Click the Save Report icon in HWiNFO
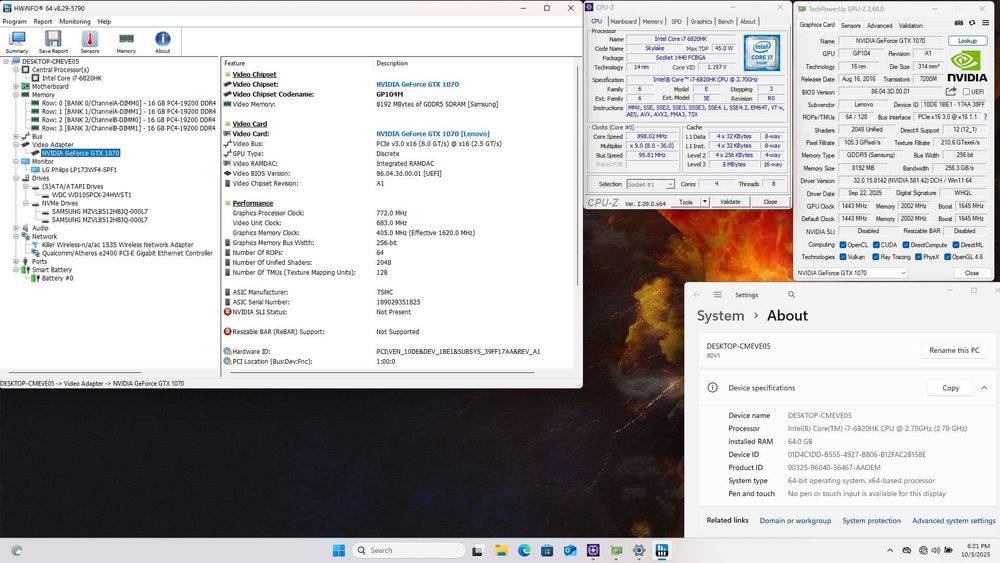 (x=53, y=42)
